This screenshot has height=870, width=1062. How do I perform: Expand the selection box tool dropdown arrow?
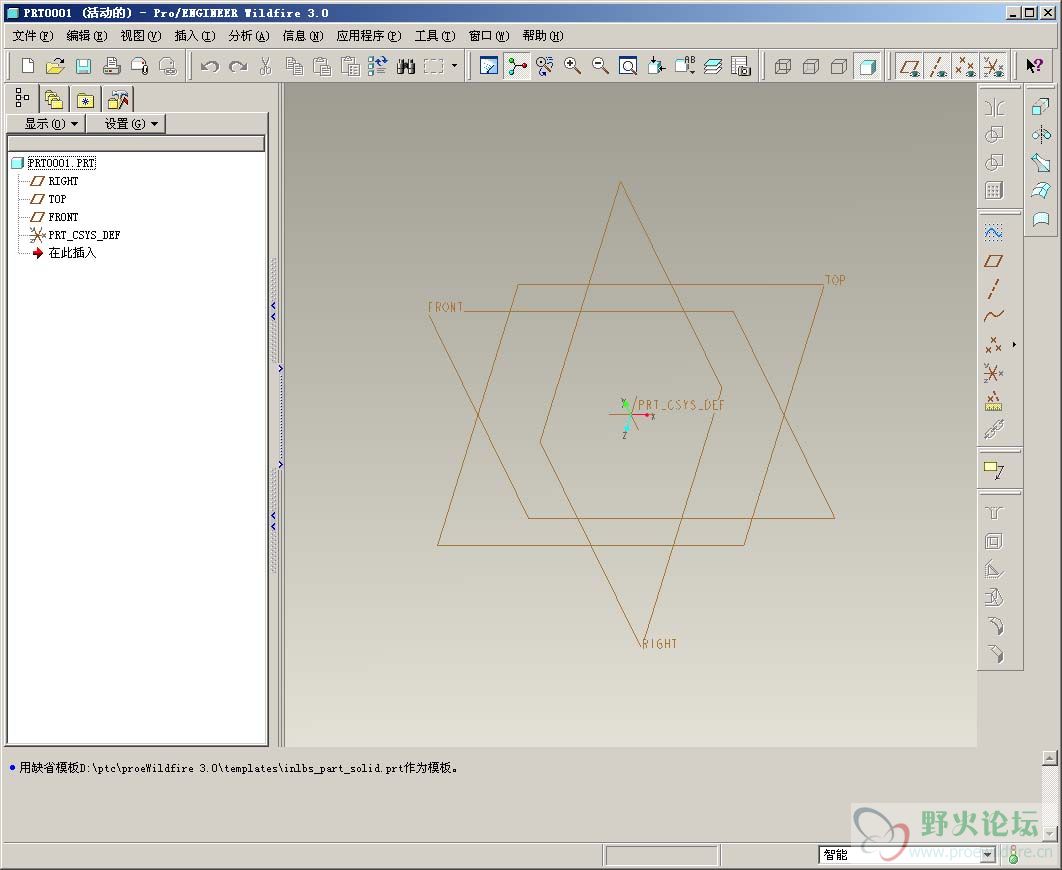pyautogui.click(x=454, y=66)
